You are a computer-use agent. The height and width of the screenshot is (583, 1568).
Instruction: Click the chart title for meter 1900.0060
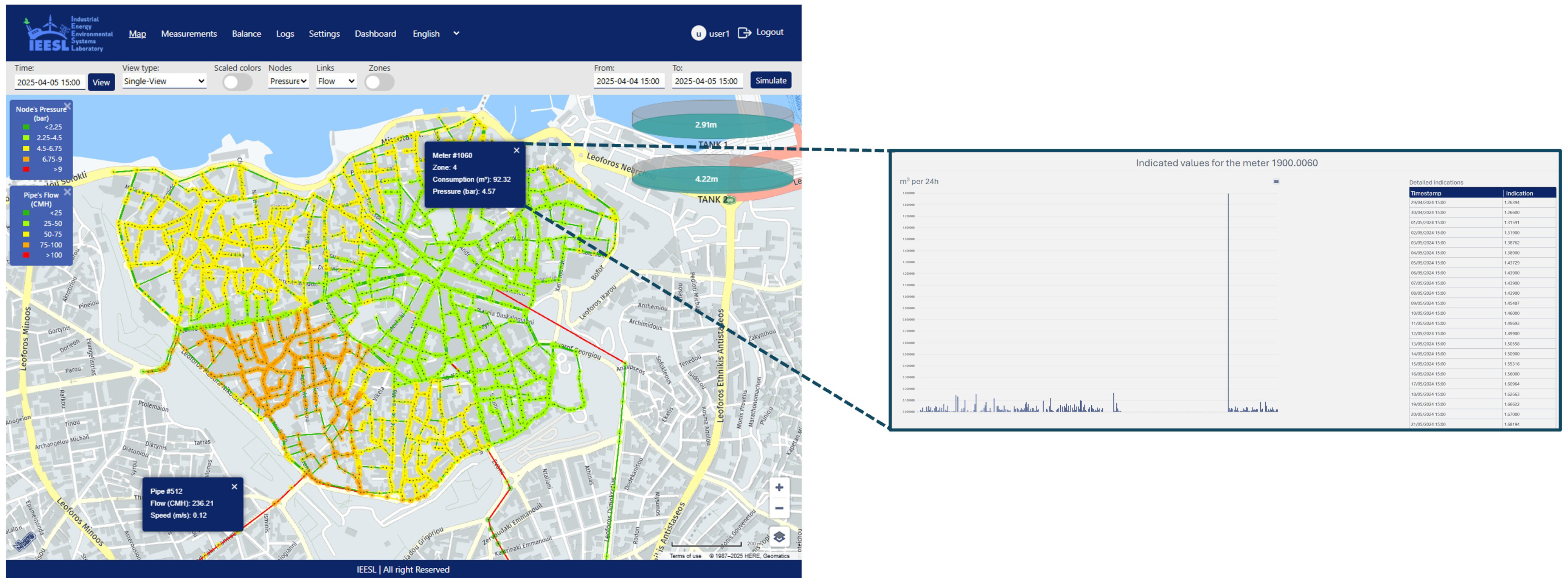click(1227, 163)
